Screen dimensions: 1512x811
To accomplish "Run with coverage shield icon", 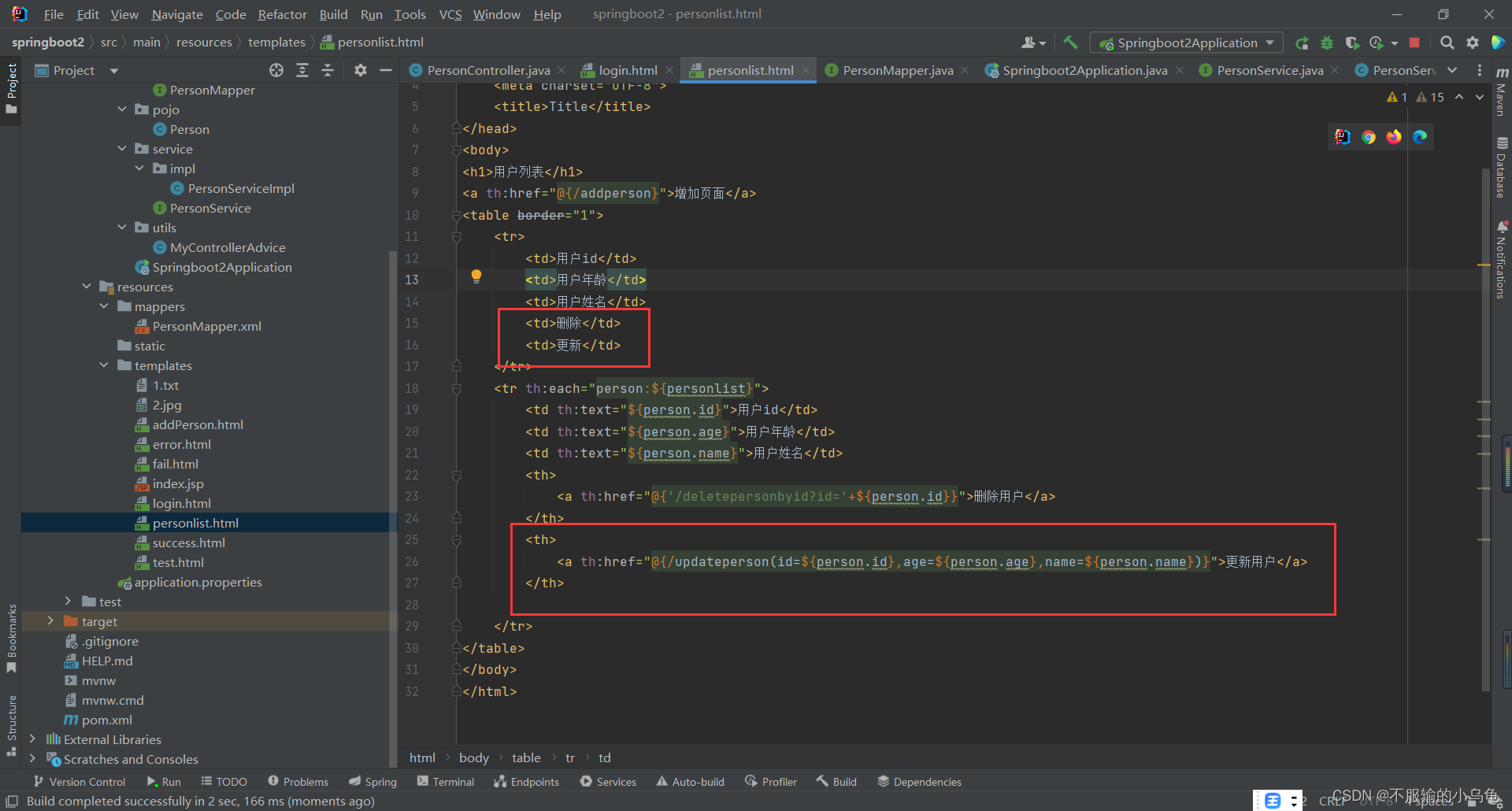I will pos(1352,43).
